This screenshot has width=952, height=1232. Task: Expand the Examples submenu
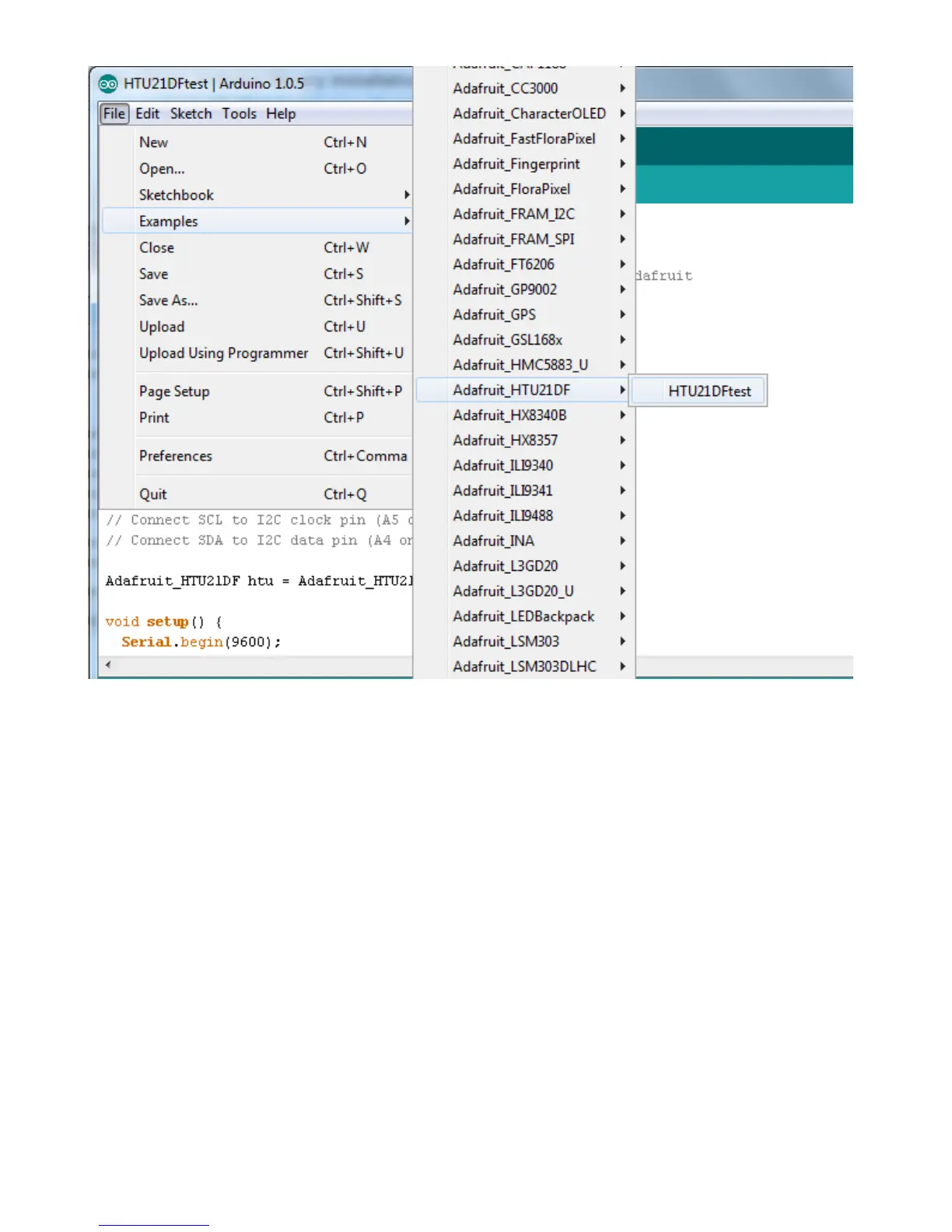257,222
